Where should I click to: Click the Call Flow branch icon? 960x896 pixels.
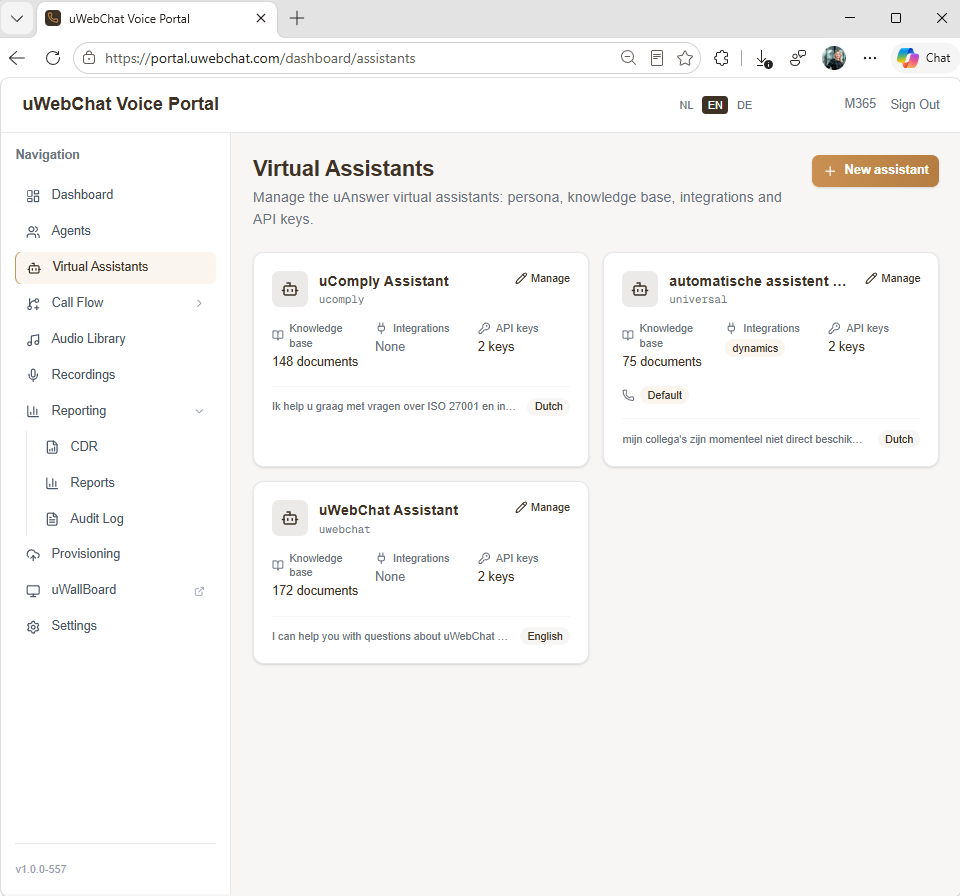tap(33, 304)
